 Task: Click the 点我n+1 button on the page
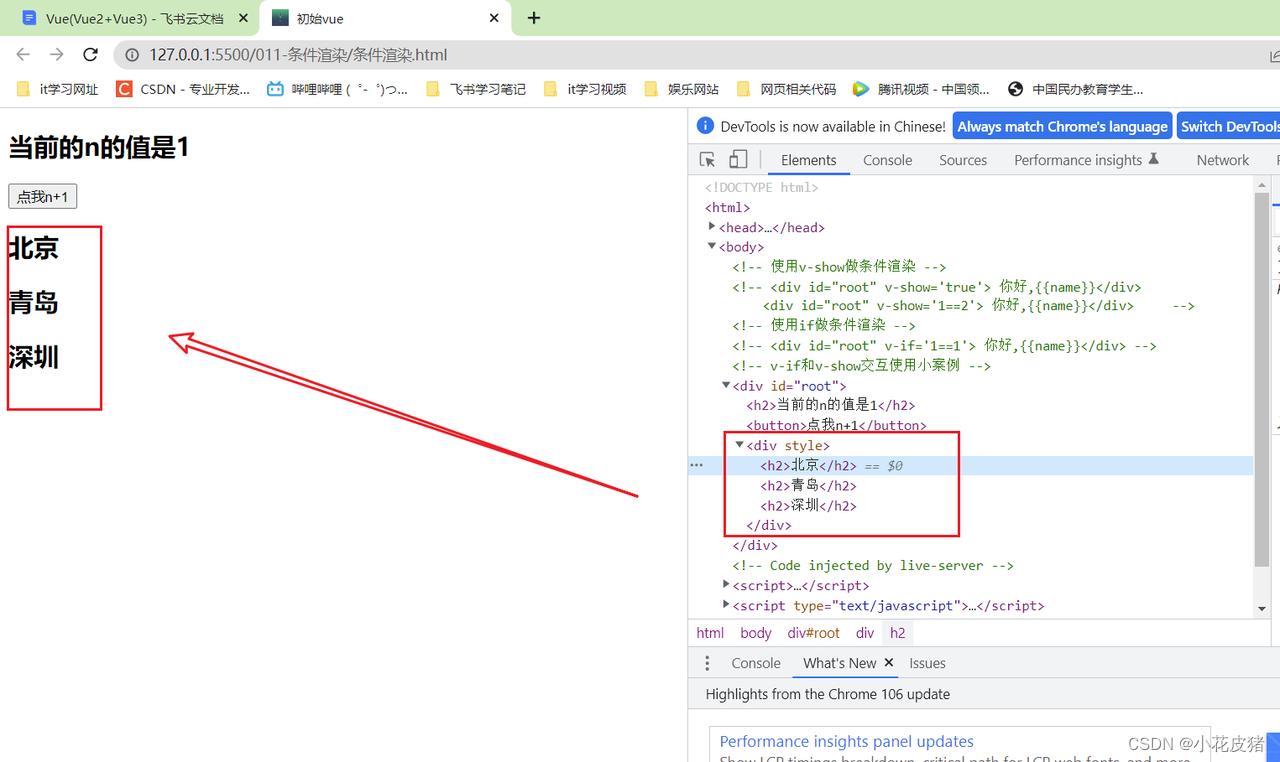point(42,197)
